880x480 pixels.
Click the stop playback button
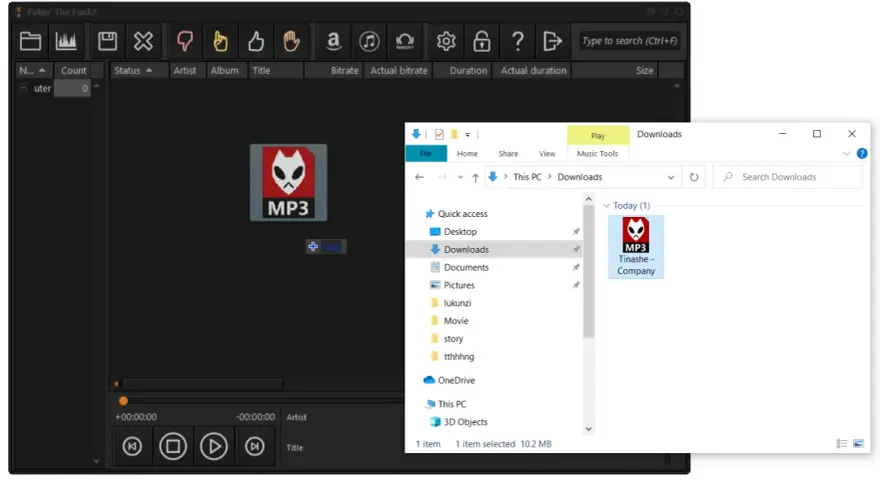point(173,446)
